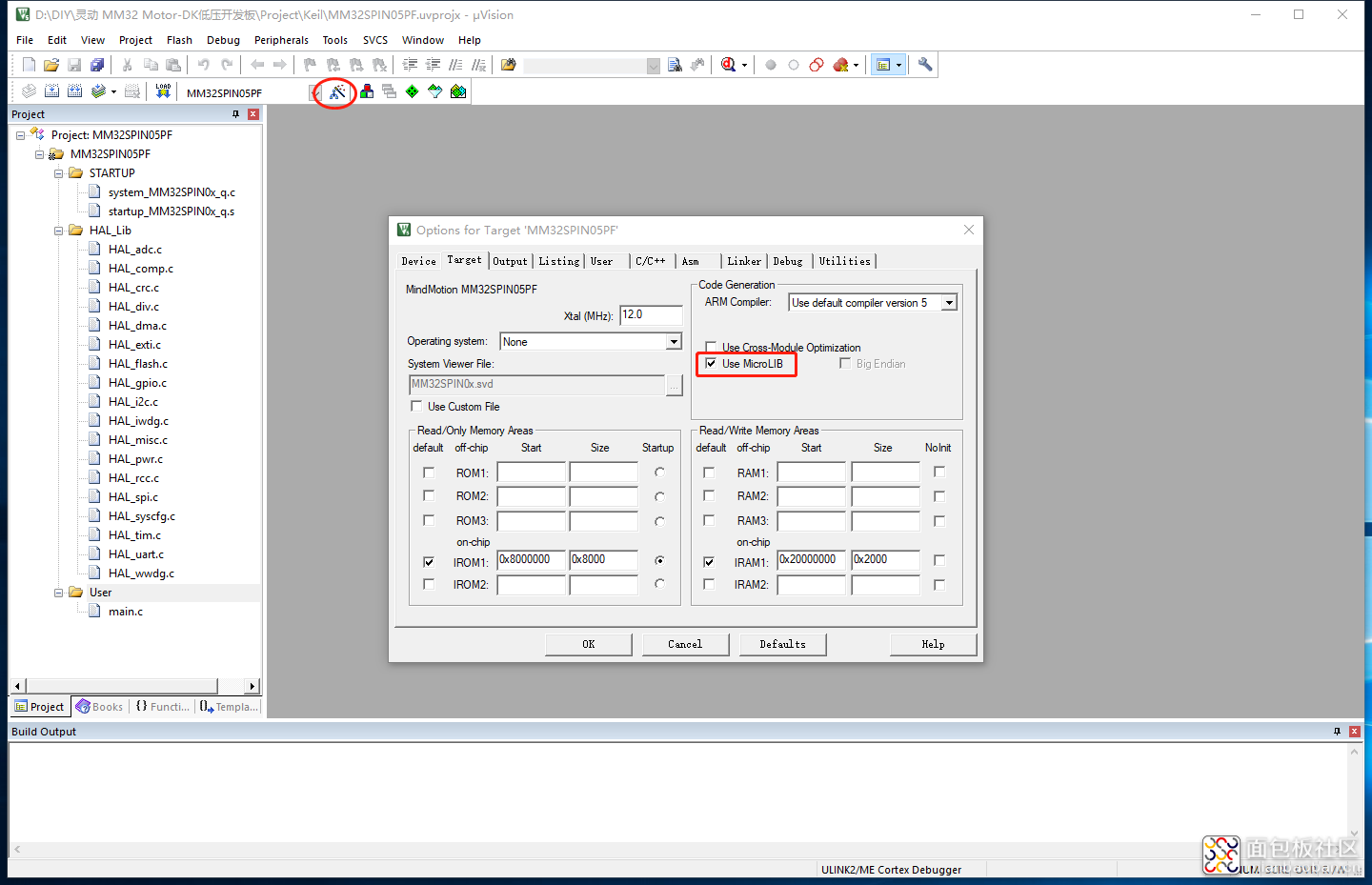Toggle the Use MicroLIB checkbox
Image resolution: width=1372 pixels, height=885 pixels.
click(x=711, y=363)
